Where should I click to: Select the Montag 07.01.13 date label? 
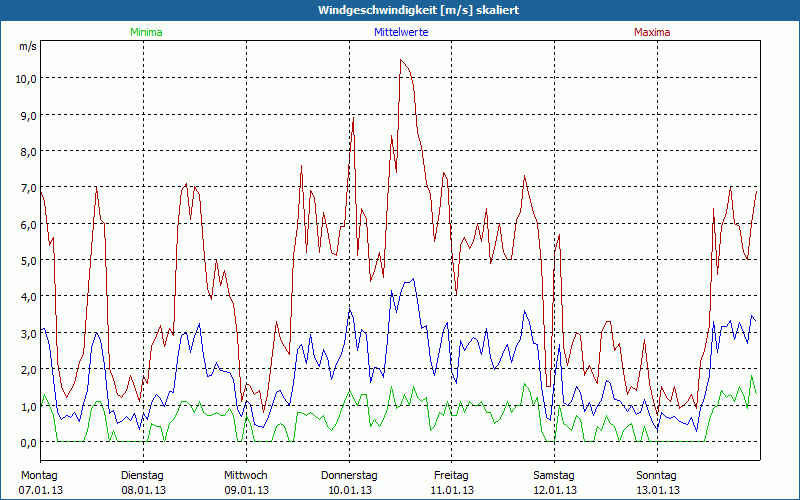39,483
